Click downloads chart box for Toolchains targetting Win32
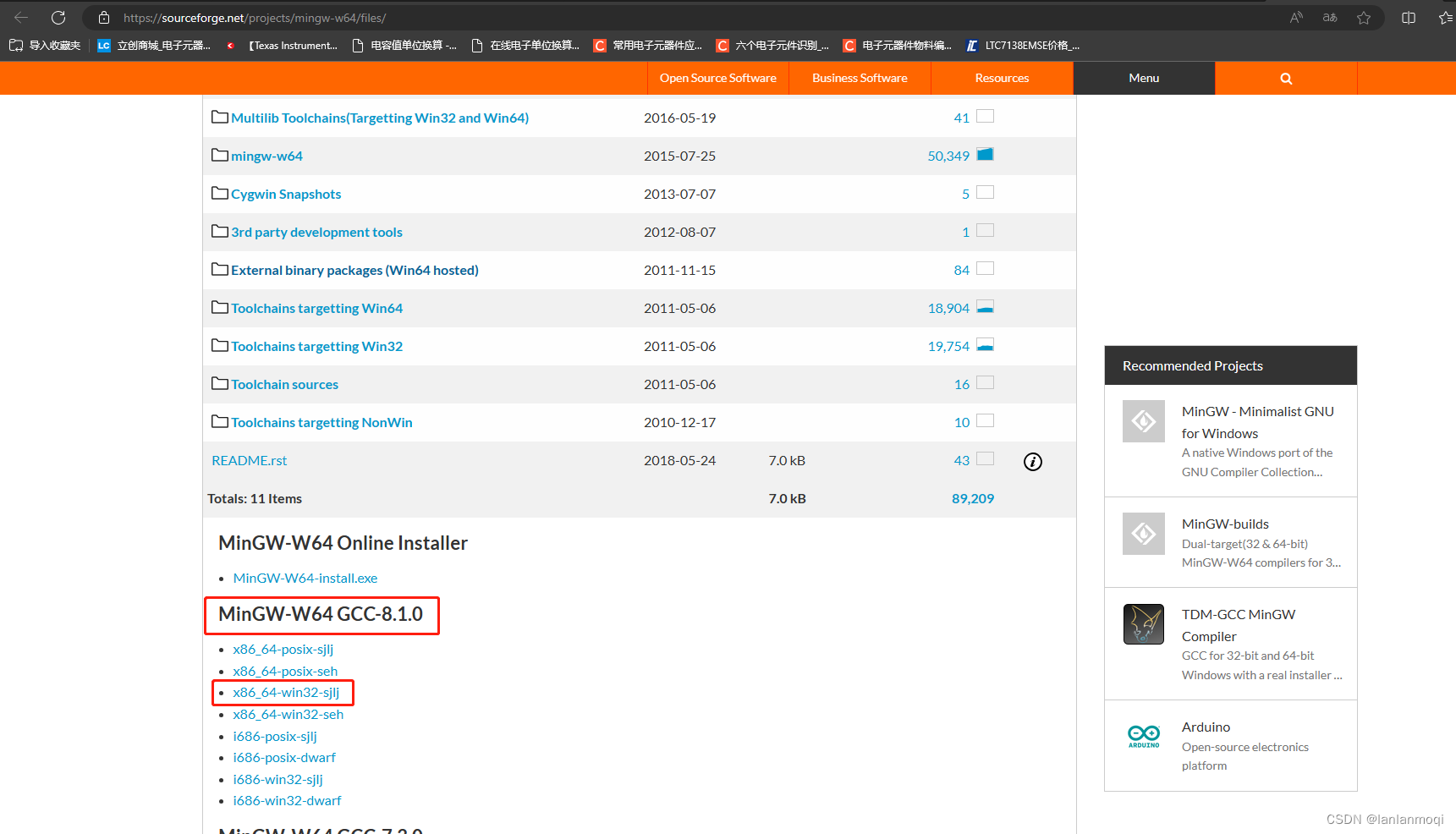This screenshot has width=1456, height=834. (985, 344)
